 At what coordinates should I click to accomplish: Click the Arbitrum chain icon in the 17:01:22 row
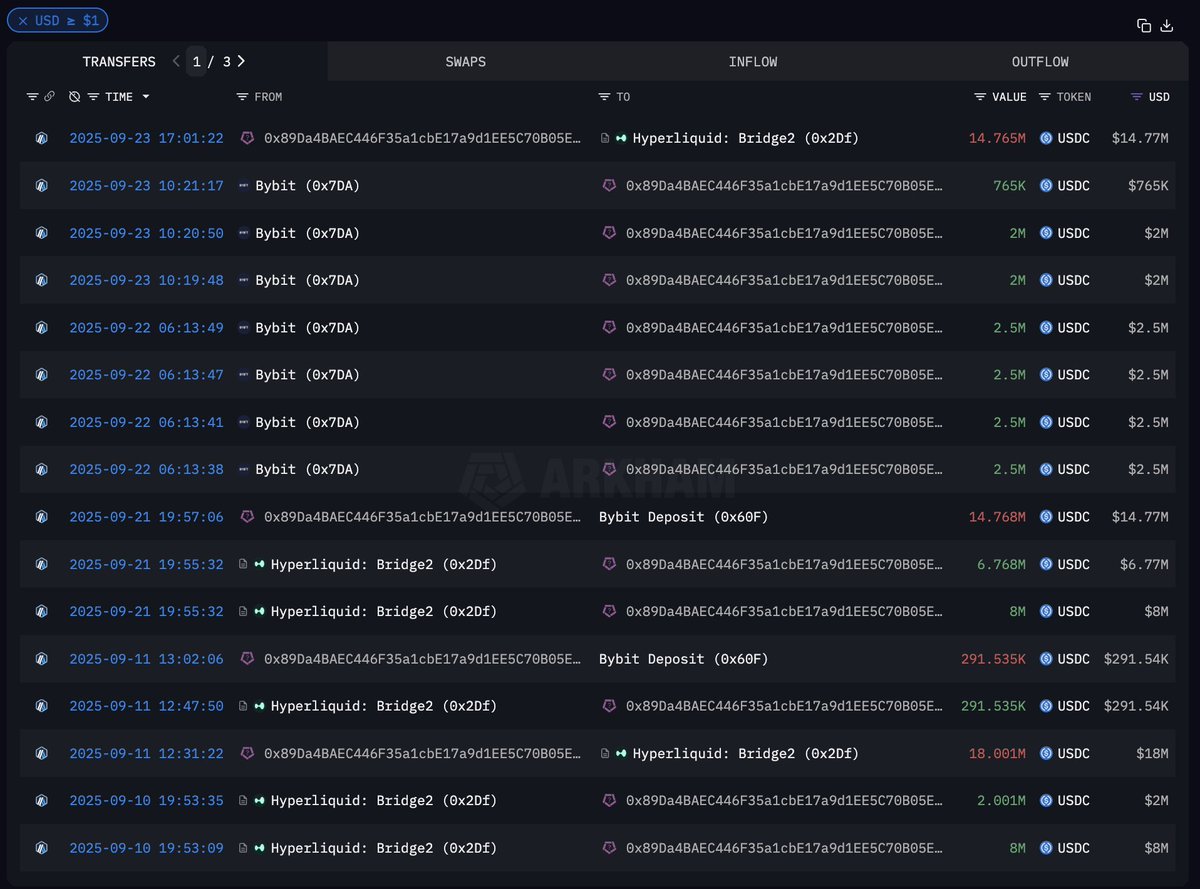tap(41, 138)
